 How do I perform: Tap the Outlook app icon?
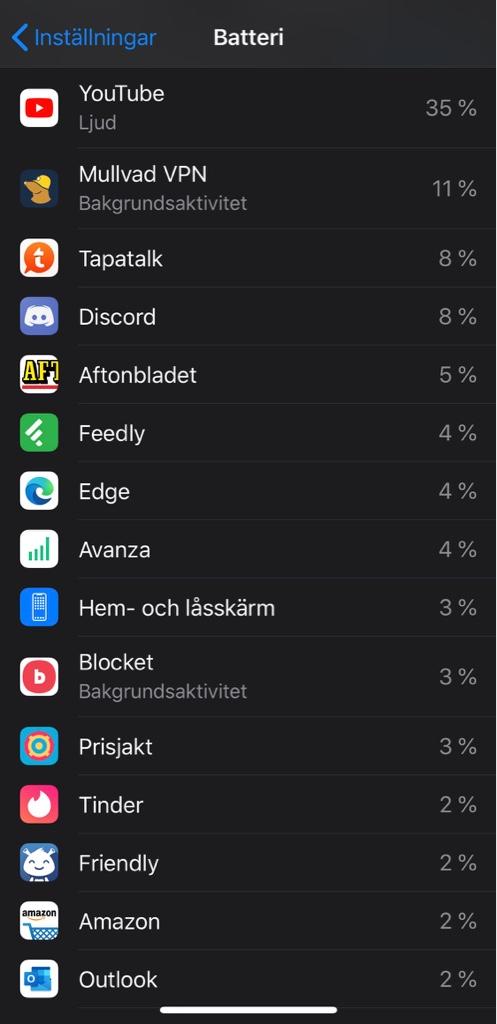(39, 979)
